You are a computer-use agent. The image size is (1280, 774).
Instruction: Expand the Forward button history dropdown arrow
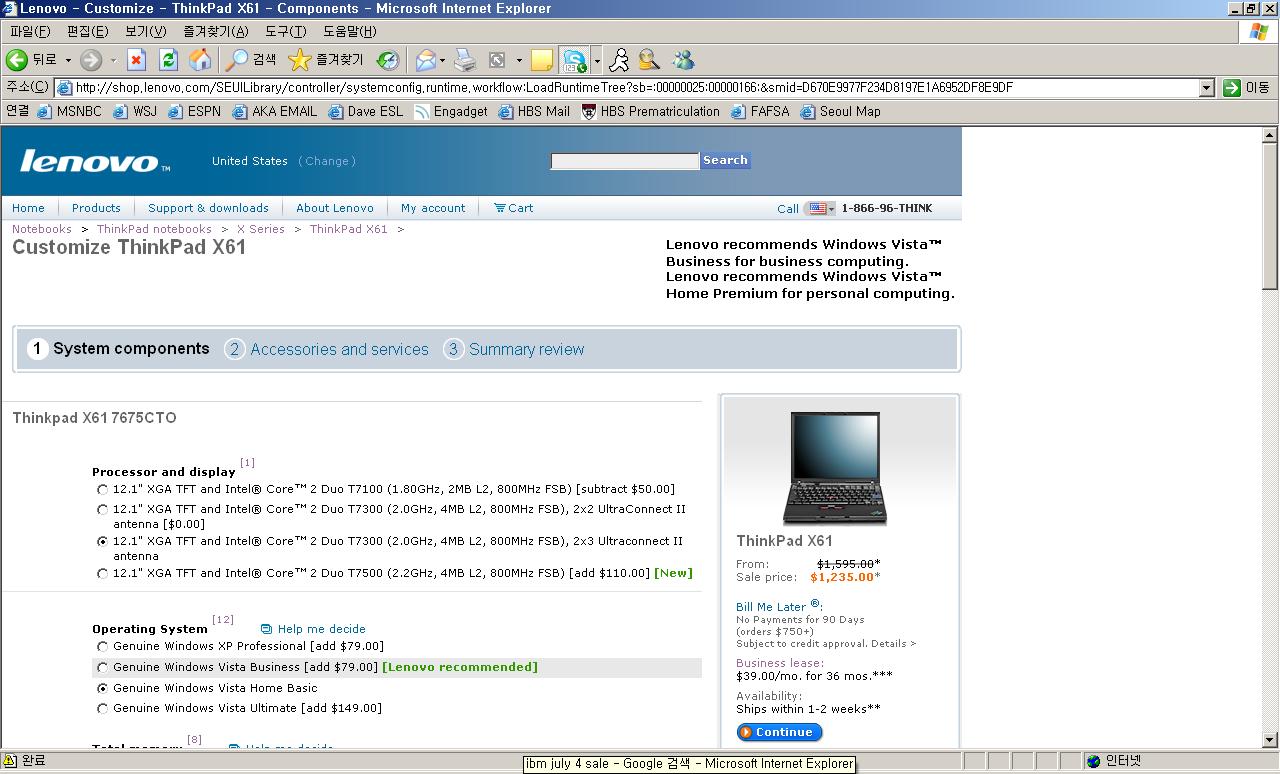click(x=113, y=60)
